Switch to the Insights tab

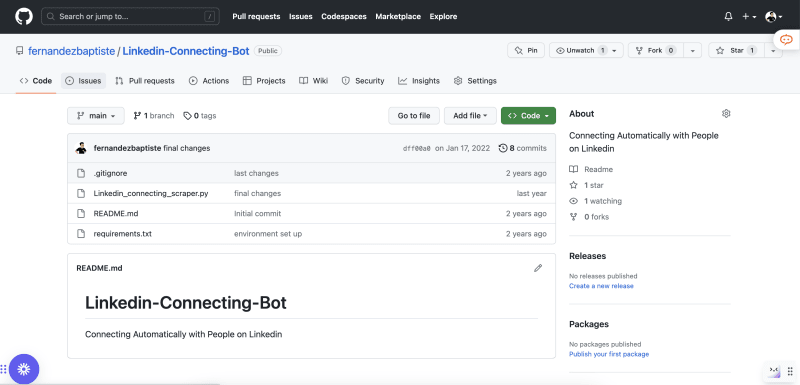419,81
